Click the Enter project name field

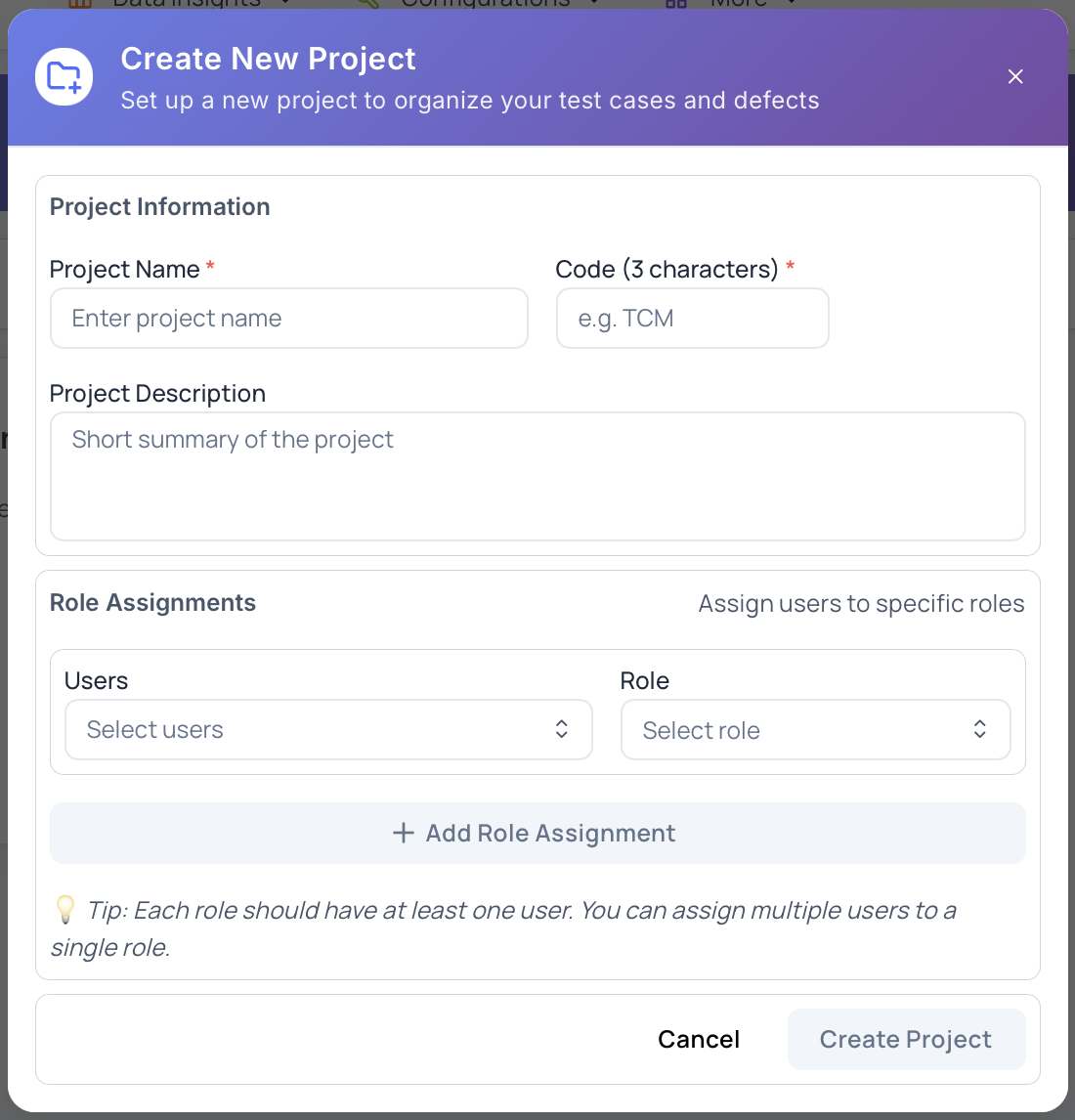pyautogui.click(x=289, y=318)
